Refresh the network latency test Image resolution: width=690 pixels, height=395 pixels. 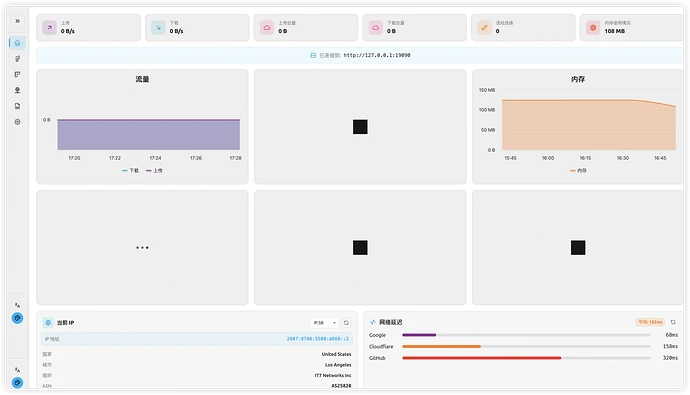pos(673,322)
